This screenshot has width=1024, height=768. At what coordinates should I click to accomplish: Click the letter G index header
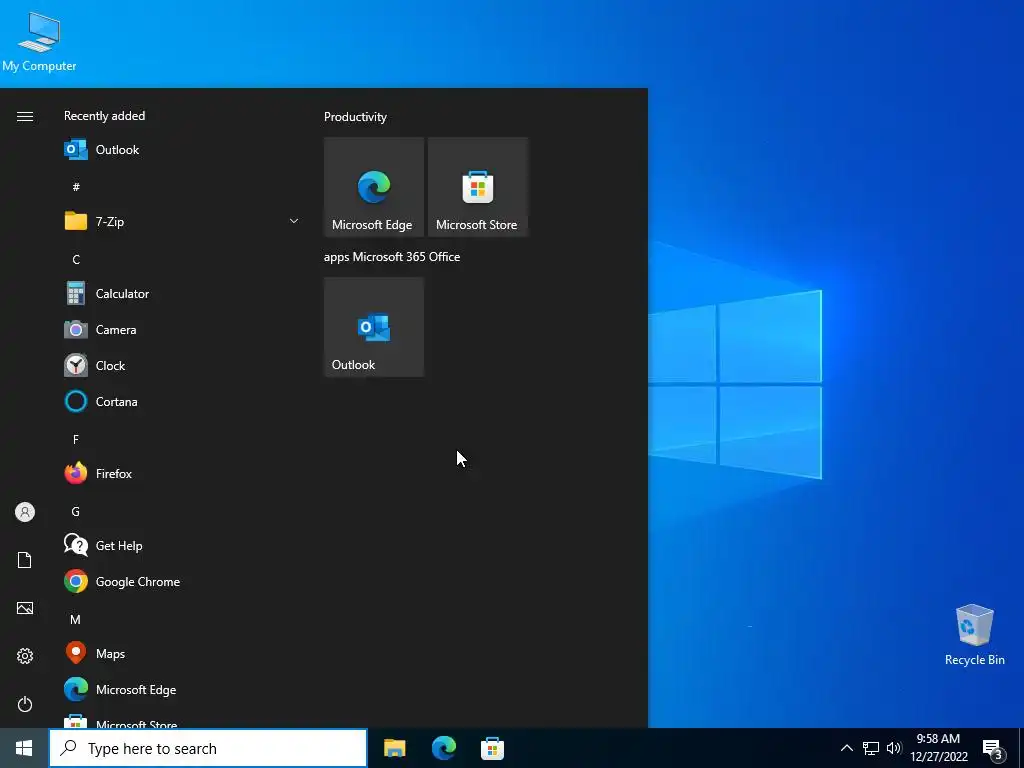(76, 511)
